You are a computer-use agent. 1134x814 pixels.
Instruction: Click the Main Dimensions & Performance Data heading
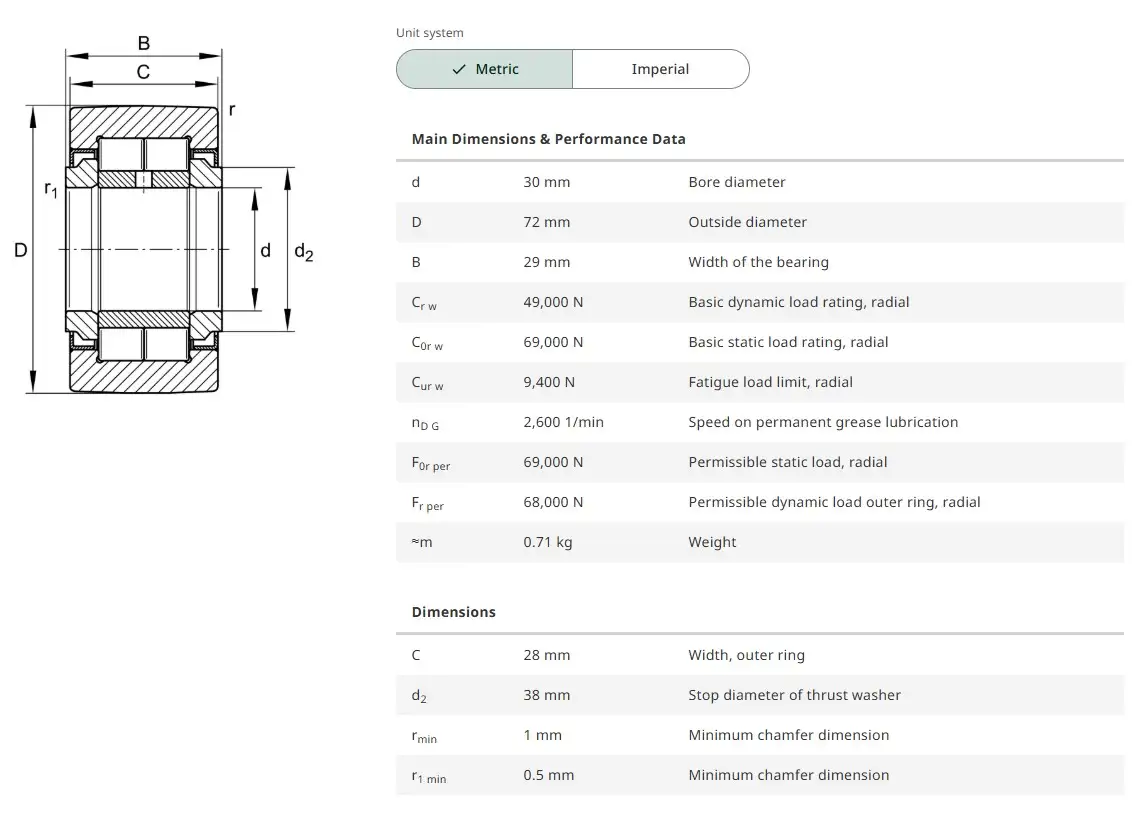pos(548,139)
